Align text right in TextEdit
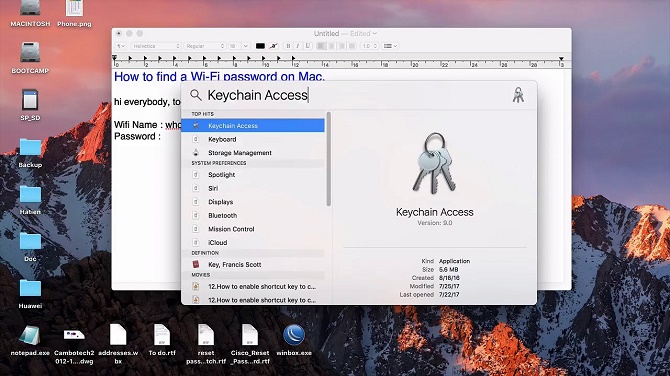 click(342, 46)
